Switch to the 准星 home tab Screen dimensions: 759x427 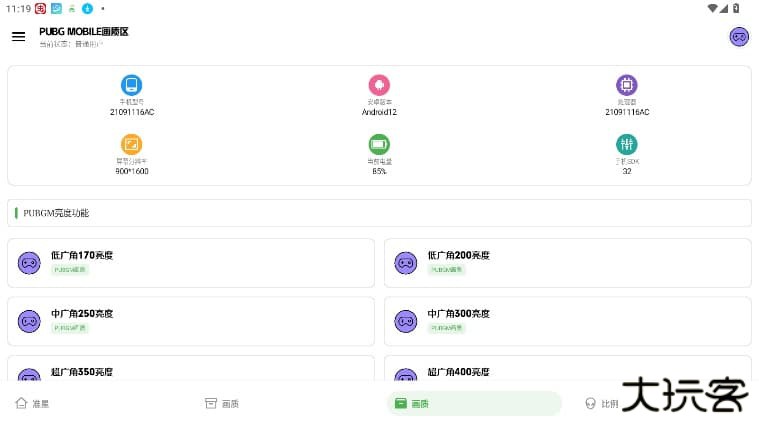32,404
